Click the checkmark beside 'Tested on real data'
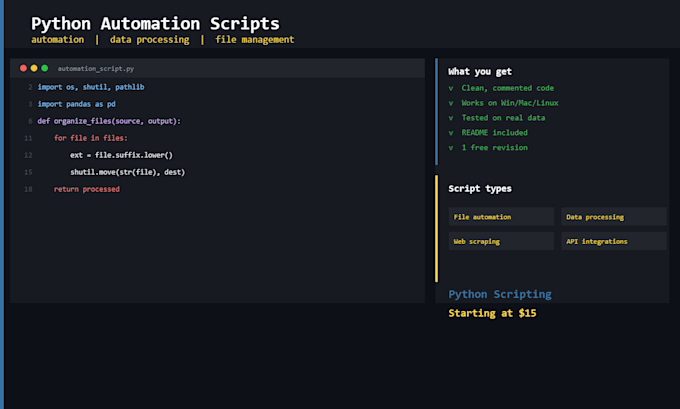Viewport: 680px width, 409px height. (x=451, y=118)
